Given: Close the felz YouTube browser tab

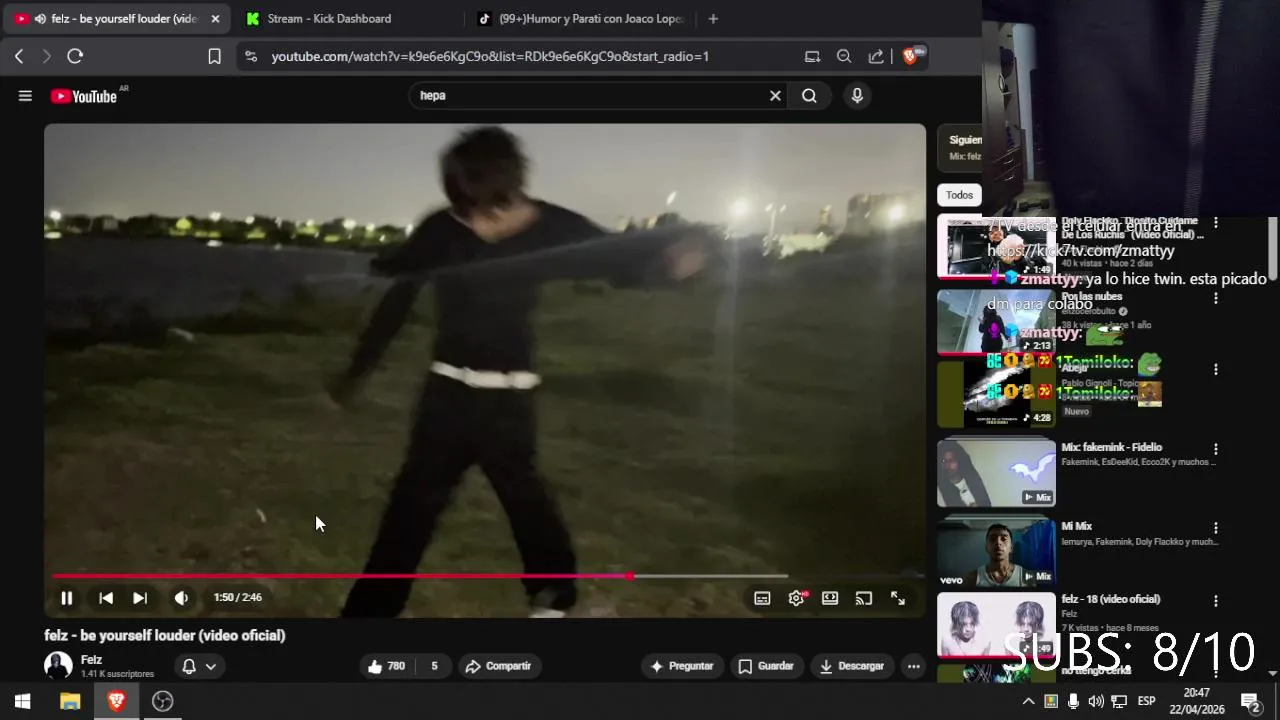Looking at the screenshot, I should [215, 19].
